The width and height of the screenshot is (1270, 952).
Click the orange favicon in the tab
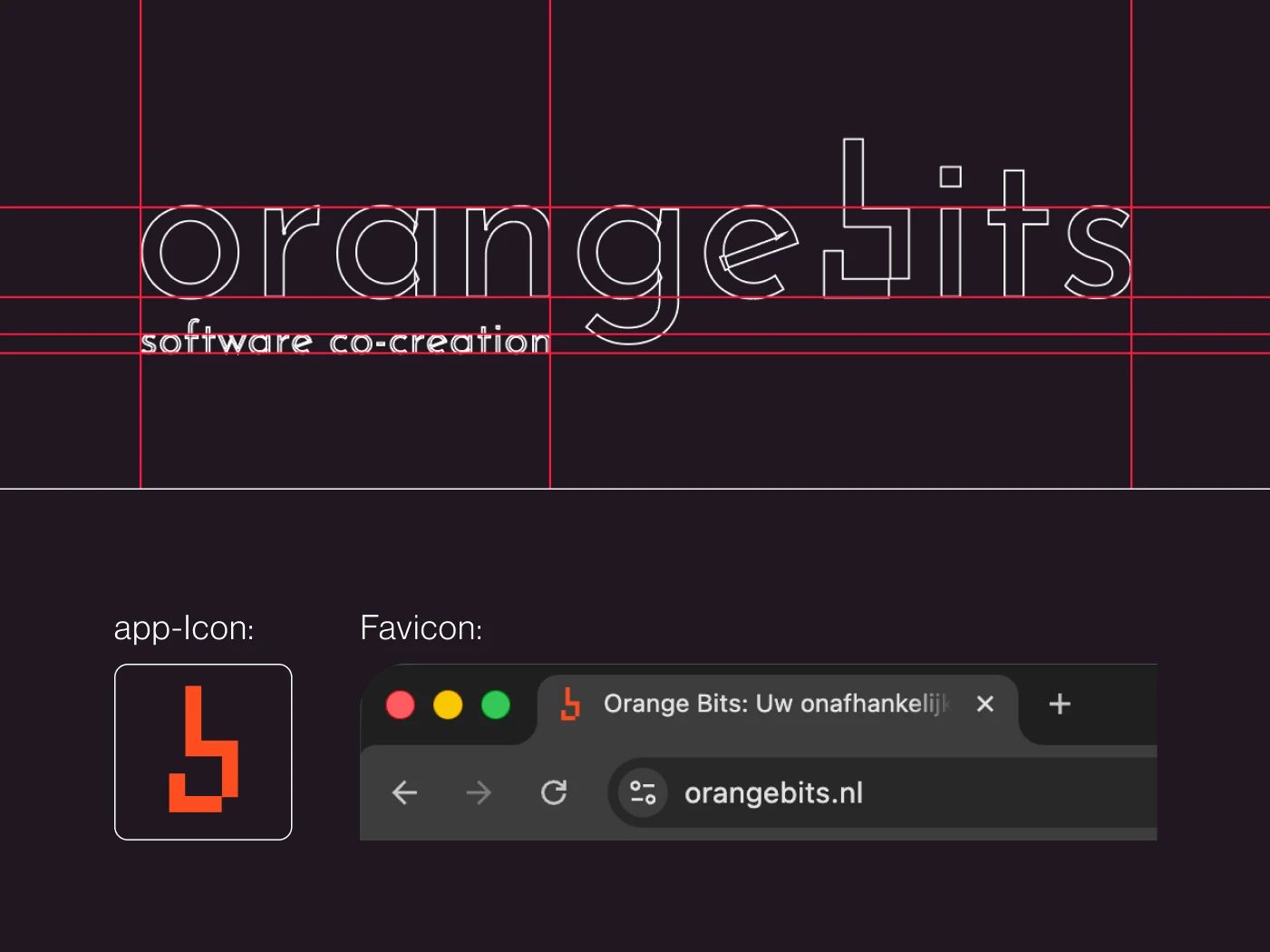[570, 704]
